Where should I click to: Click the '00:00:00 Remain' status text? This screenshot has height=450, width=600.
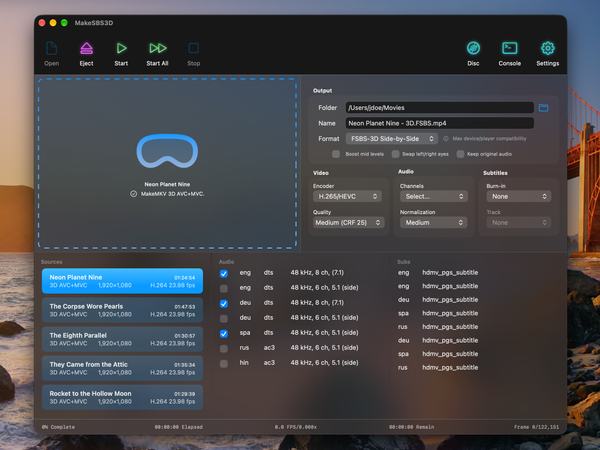click(x=411, y=427)
